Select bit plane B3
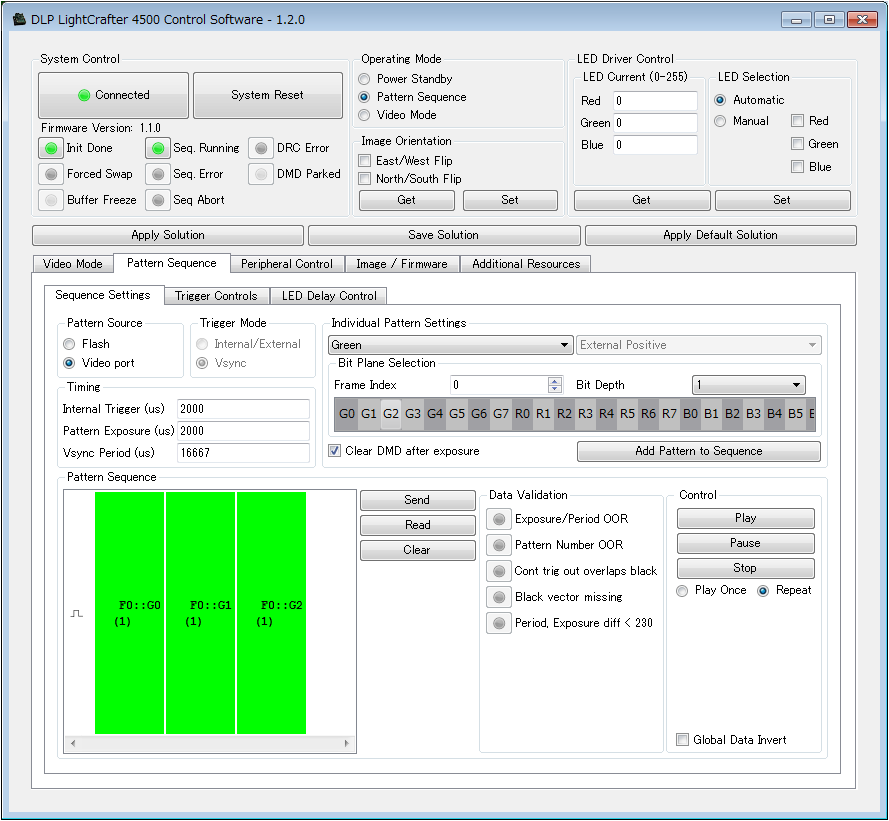This screenshot has height=821, width=889. click(x=753, y=414)
